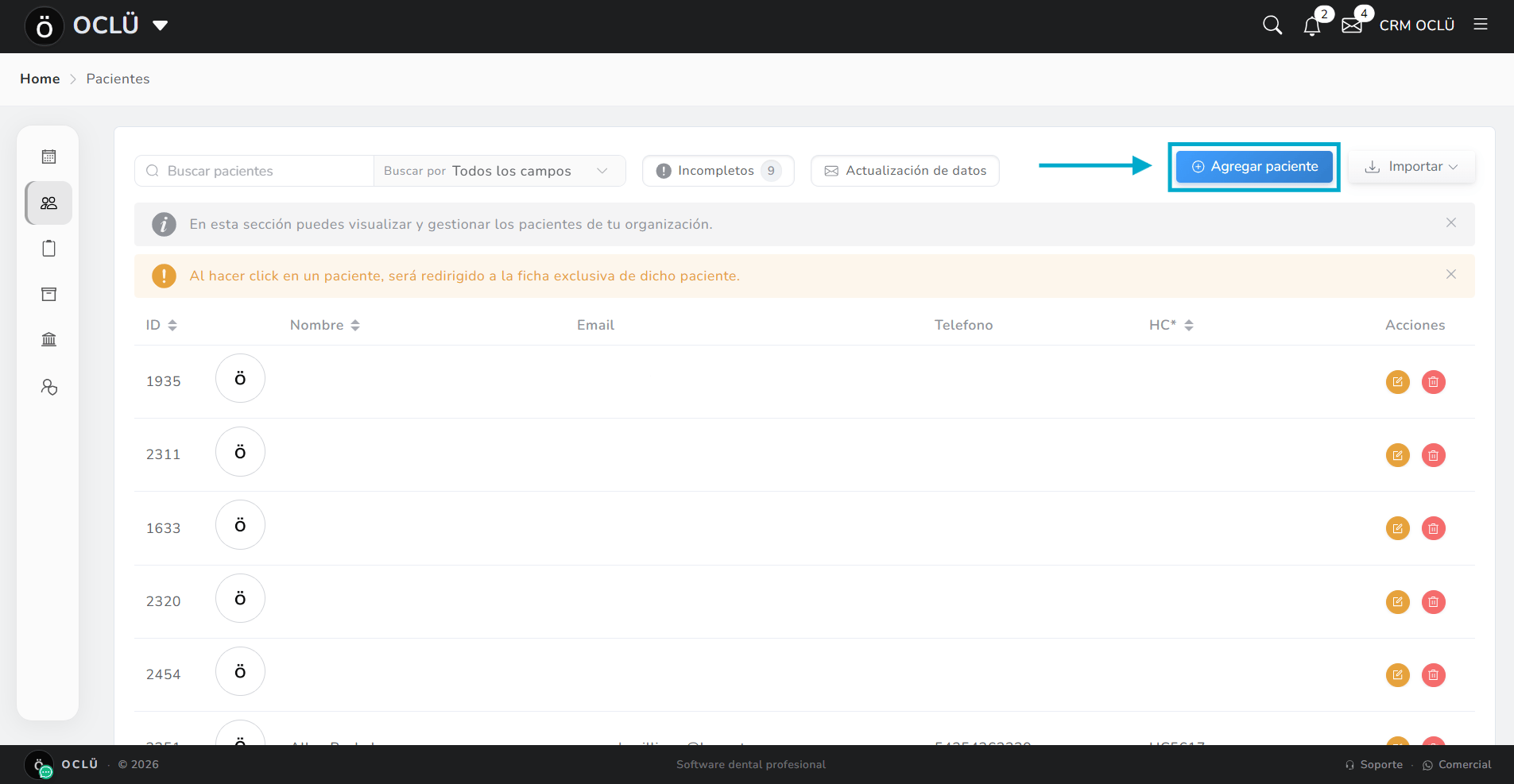Open the hamburger menu next to CRM OCLÜ
The height and width of the screenshot is (784, 1514).
pyautogui.click(x=1481, y=25)
